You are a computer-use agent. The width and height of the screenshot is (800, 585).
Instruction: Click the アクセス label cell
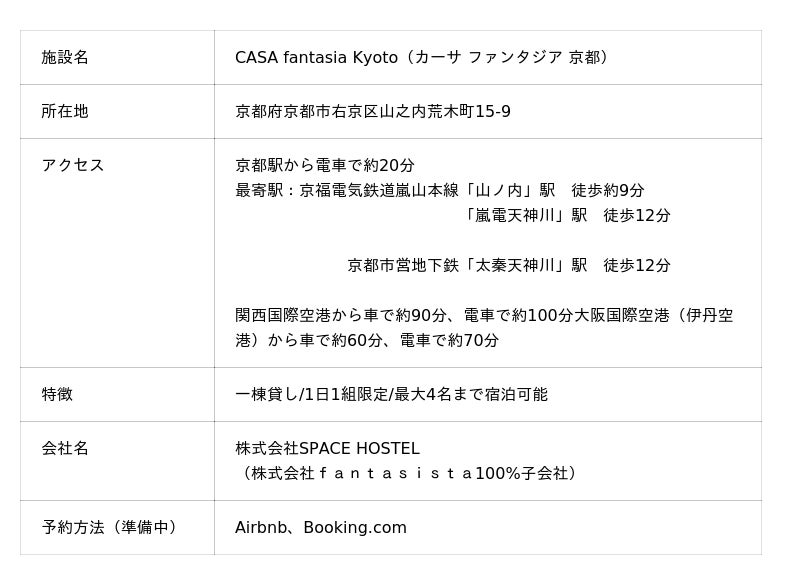point(72,166)
